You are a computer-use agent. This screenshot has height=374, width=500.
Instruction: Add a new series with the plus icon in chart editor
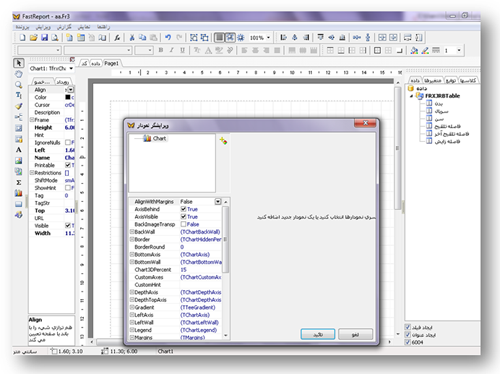coord(223,141)
